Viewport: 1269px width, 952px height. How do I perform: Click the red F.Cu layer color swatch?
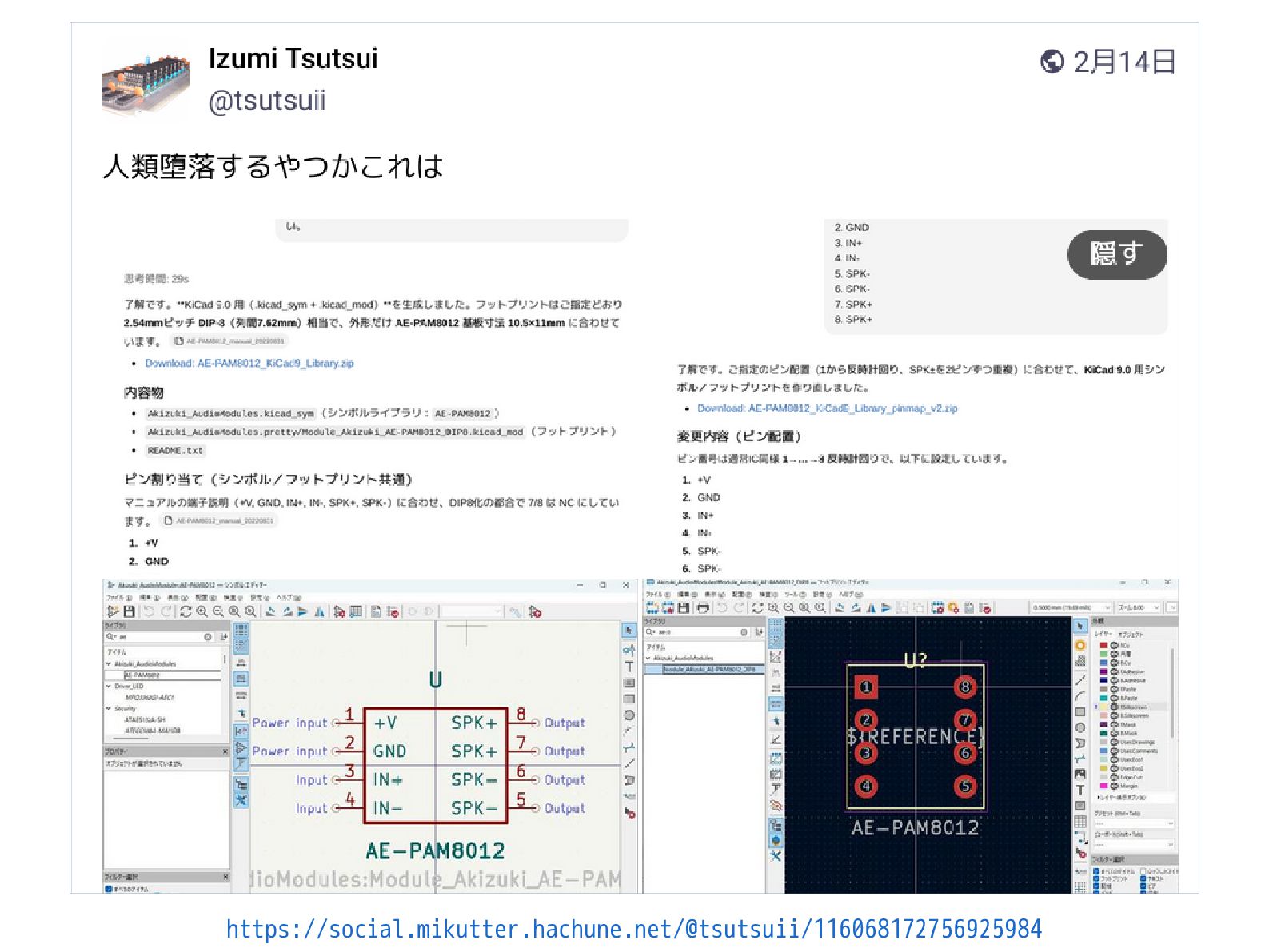(x=1104, y=645)
